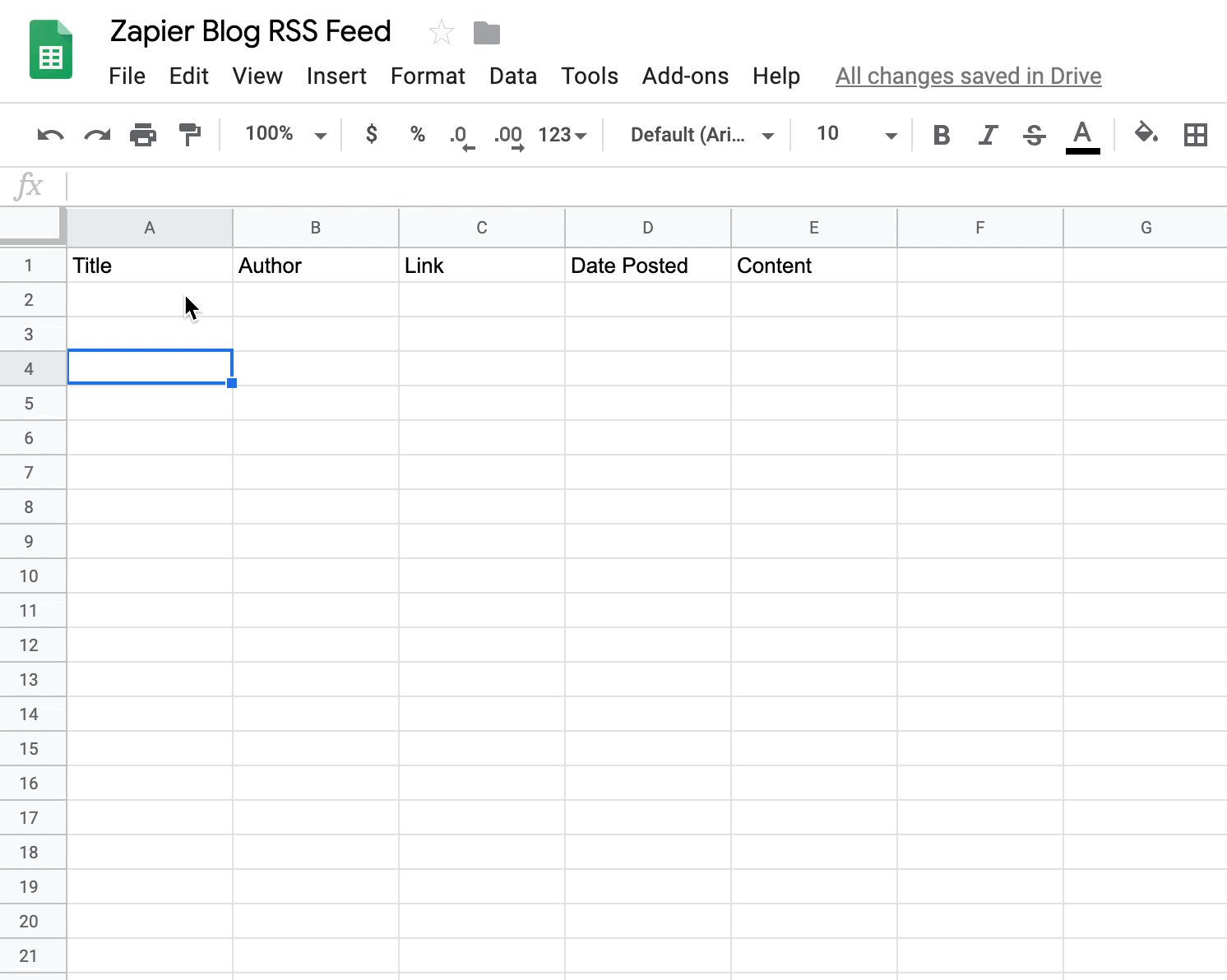Open the move-to-folder icon

487,33
